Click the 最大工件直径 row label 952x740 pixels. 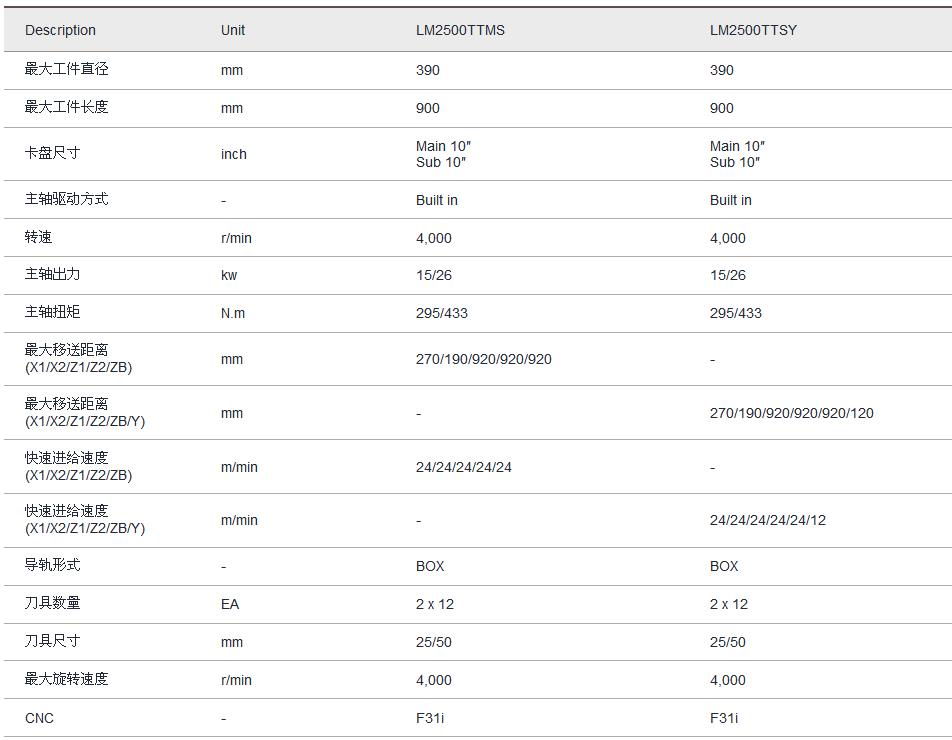click(x=66, y=69)
